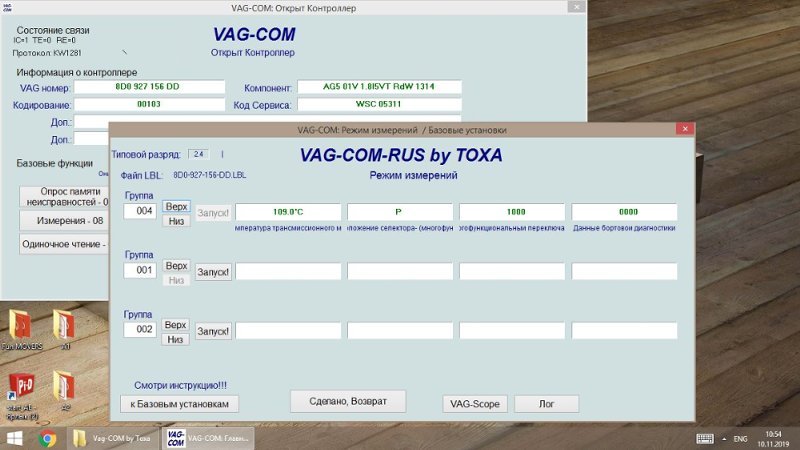Click the multifunction switch value 1000
The width and height of the screenshot is (800, 450).
[x=512, y=212]
